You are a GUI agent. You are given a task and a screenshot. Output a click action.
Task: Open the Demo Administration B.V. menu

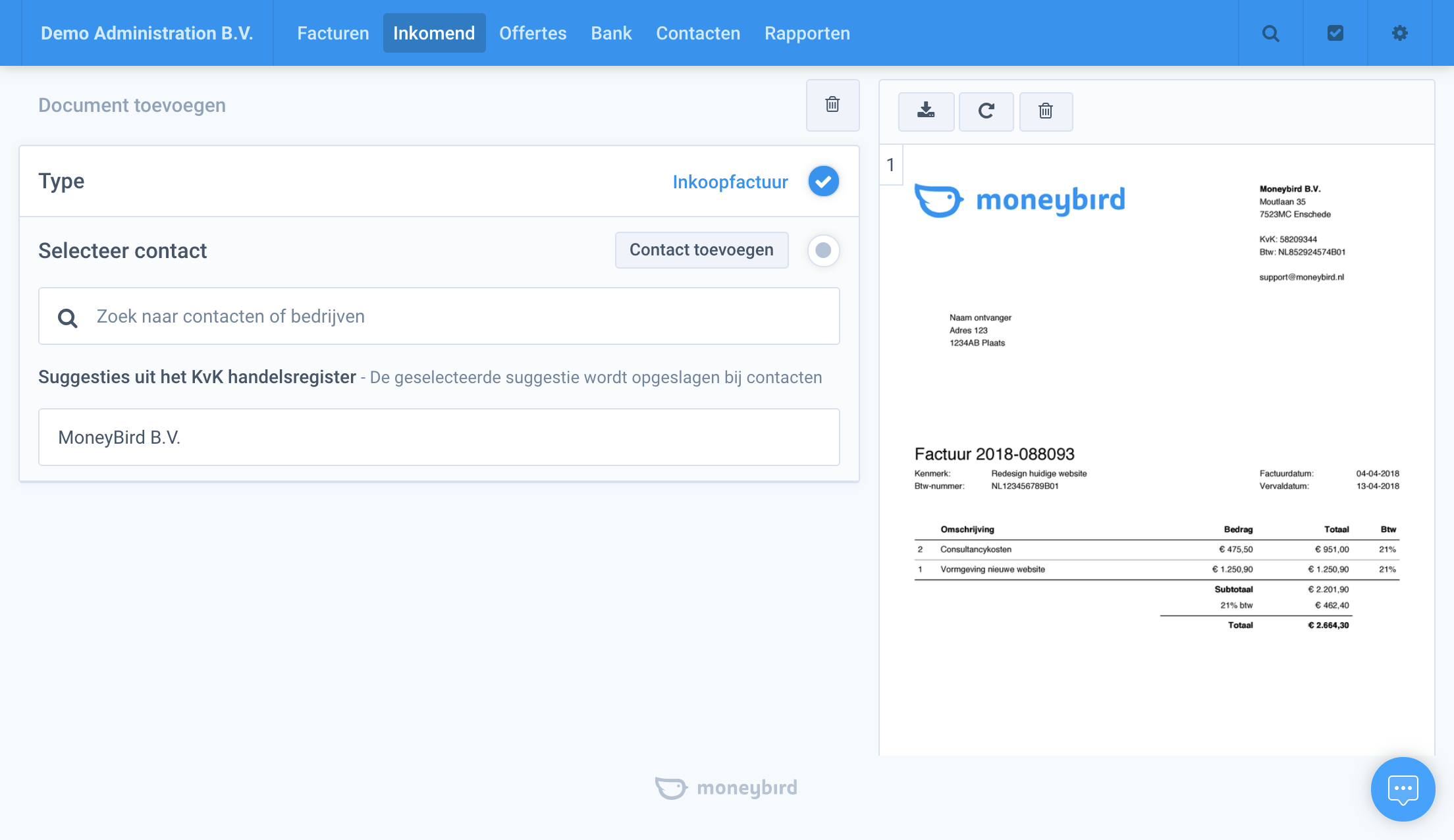tap(147, 33)
